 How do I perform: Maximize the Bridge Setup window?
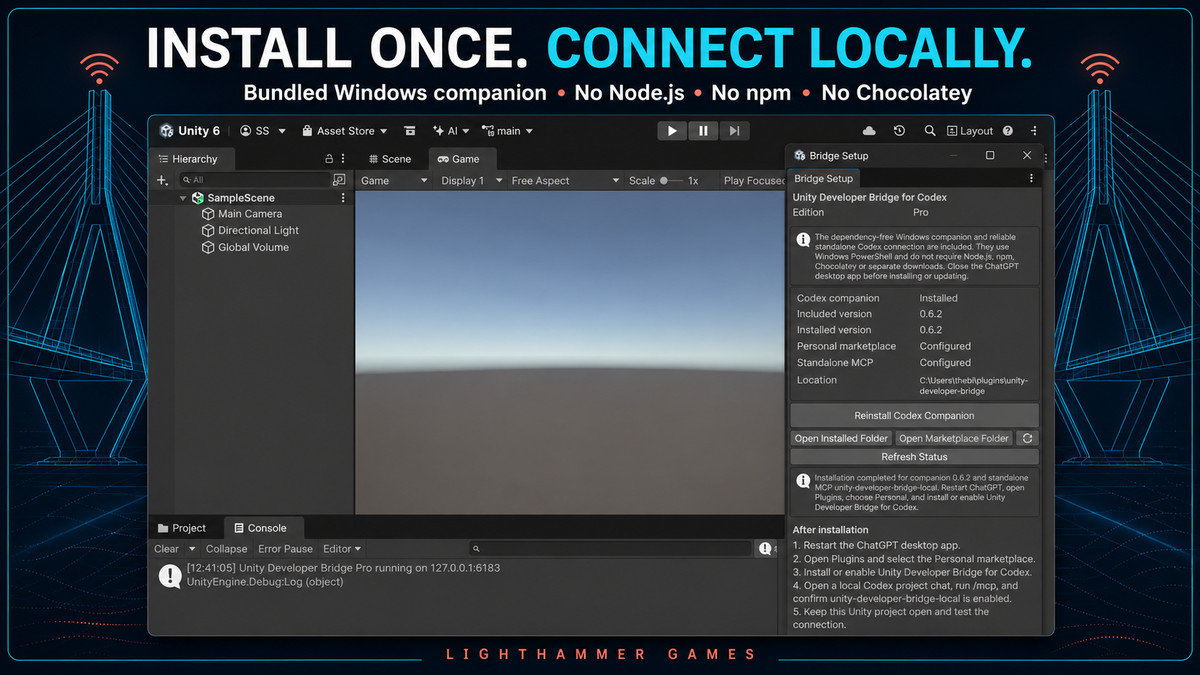click(x=990, y=155)
